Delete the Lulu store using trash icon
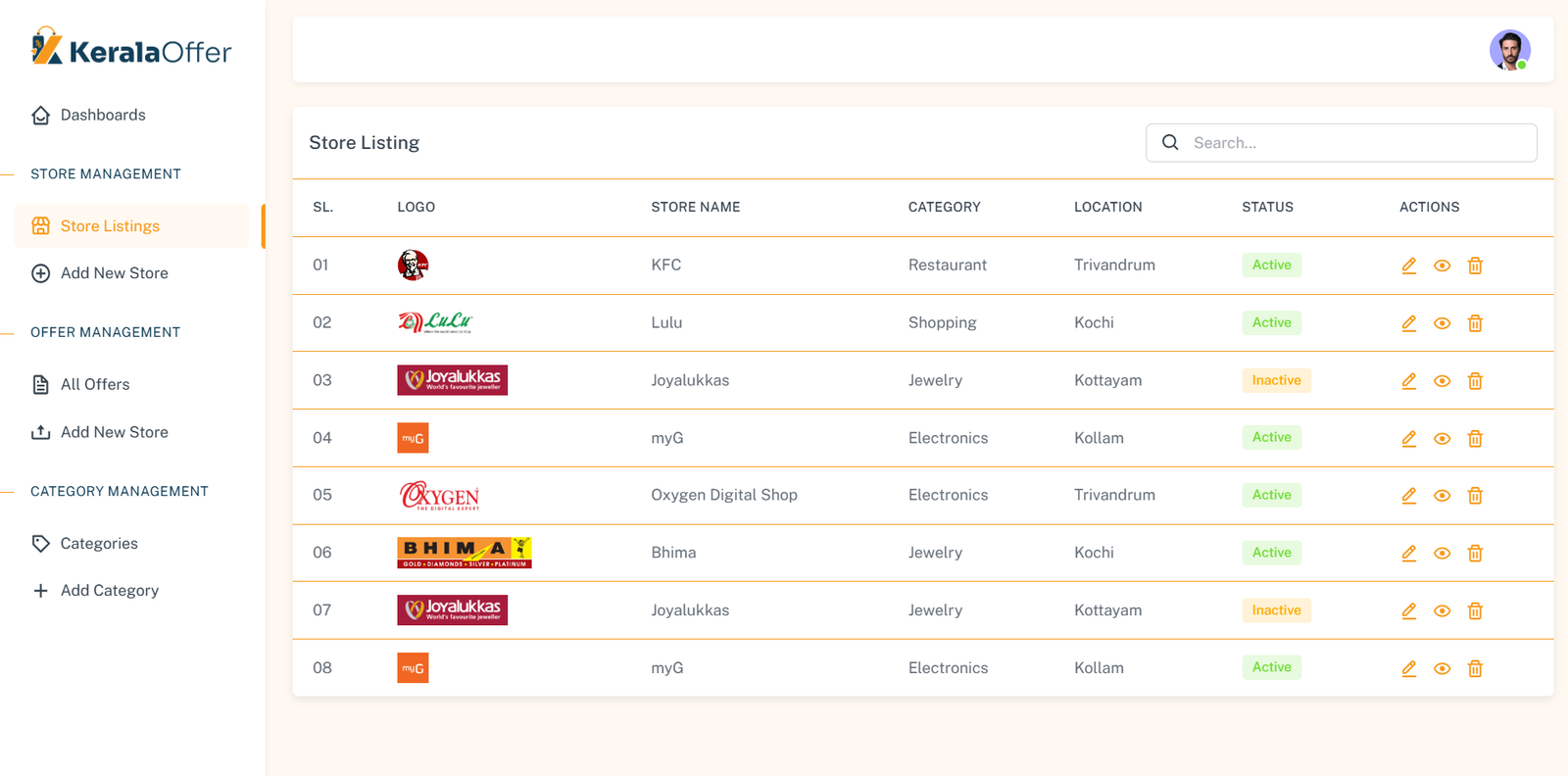1568x776 pixels. tap(1475, 323)
